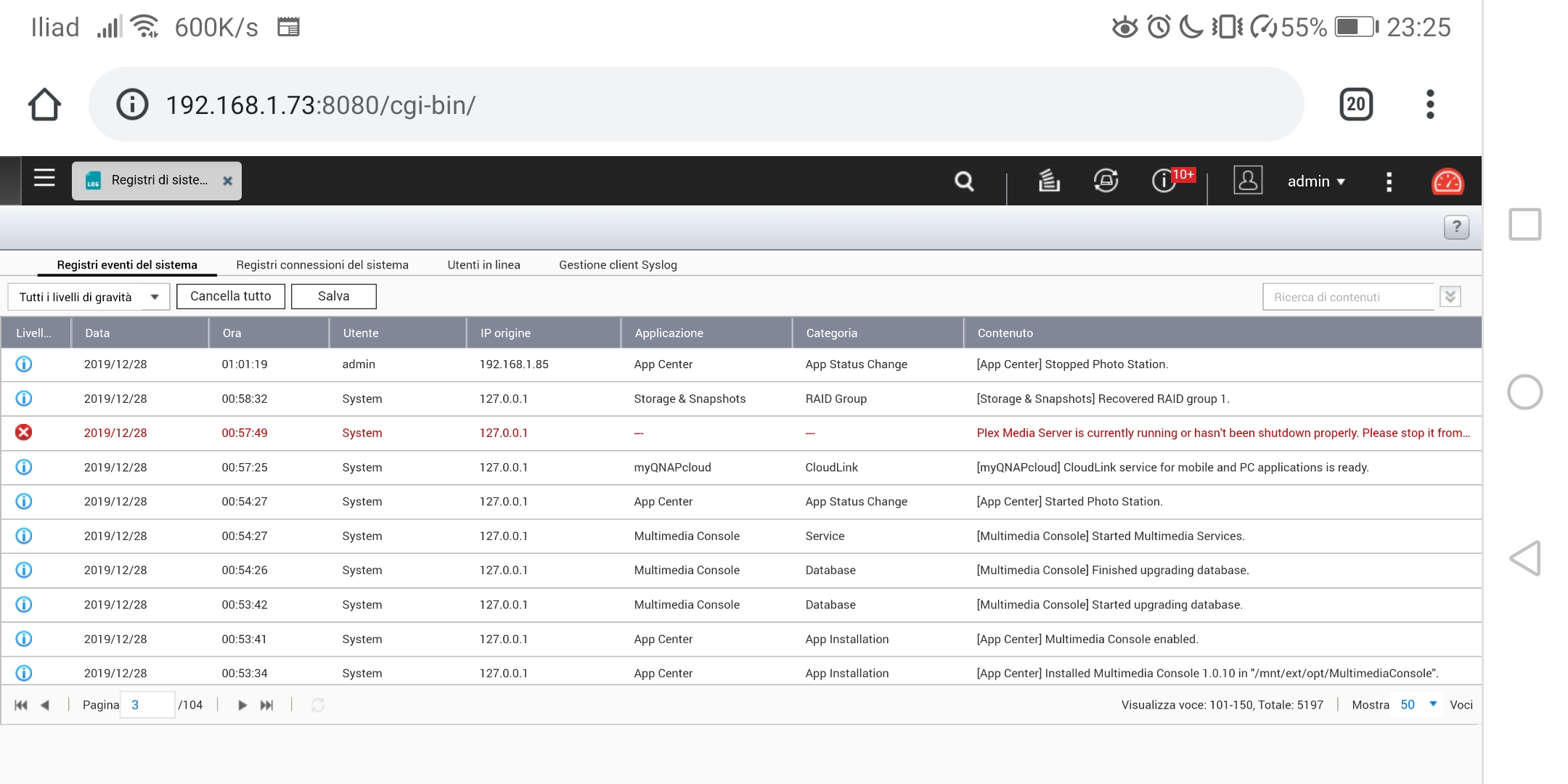1568x784 pixels.
Task: Expand the severity level filter dropdown
Action: pyautogui.click(x=154, y=297)
